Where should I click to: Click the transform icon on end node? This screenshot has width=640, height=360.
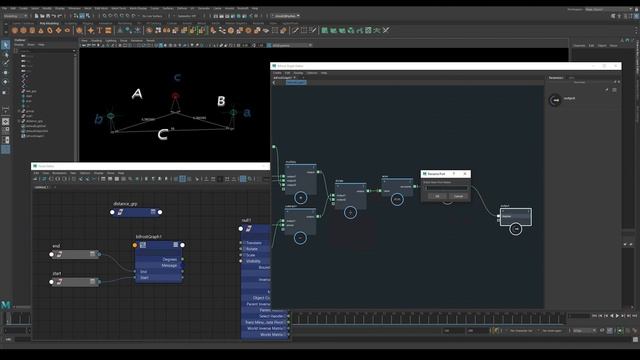(x=60, y=254)
